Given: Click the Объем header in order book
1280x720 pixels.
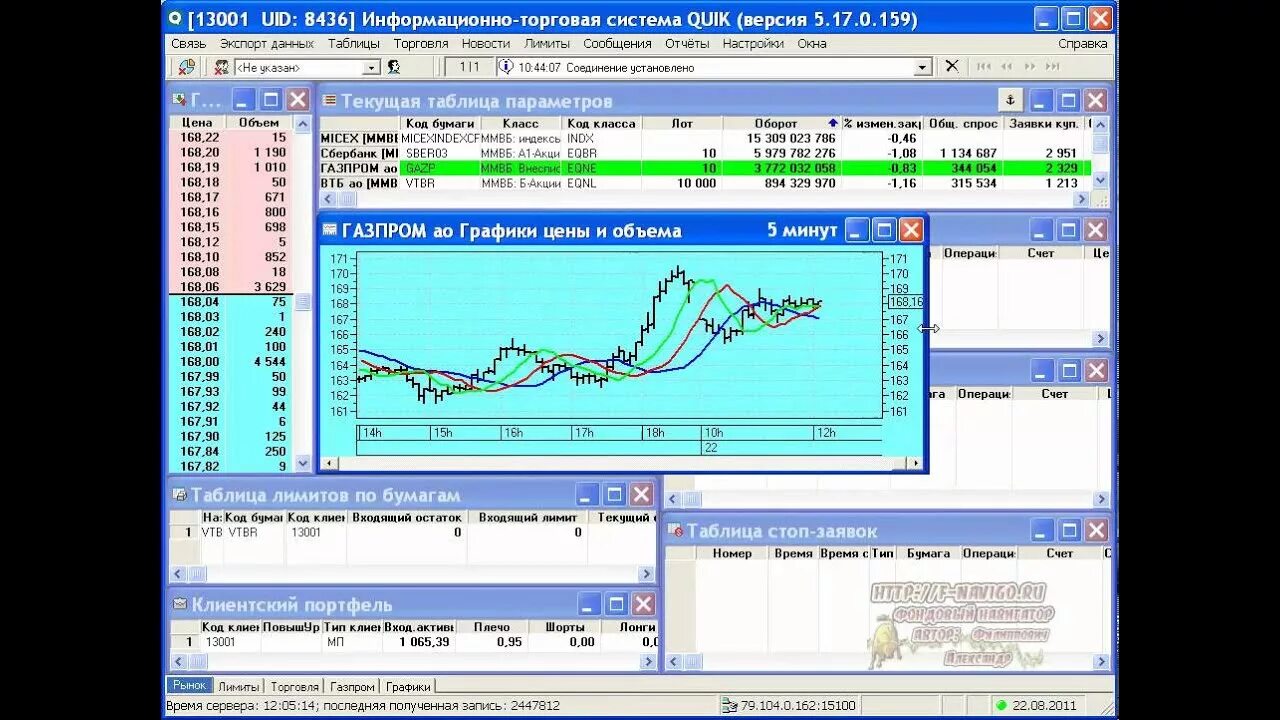Looking at the screenshot, I should (x=259, y=122).
